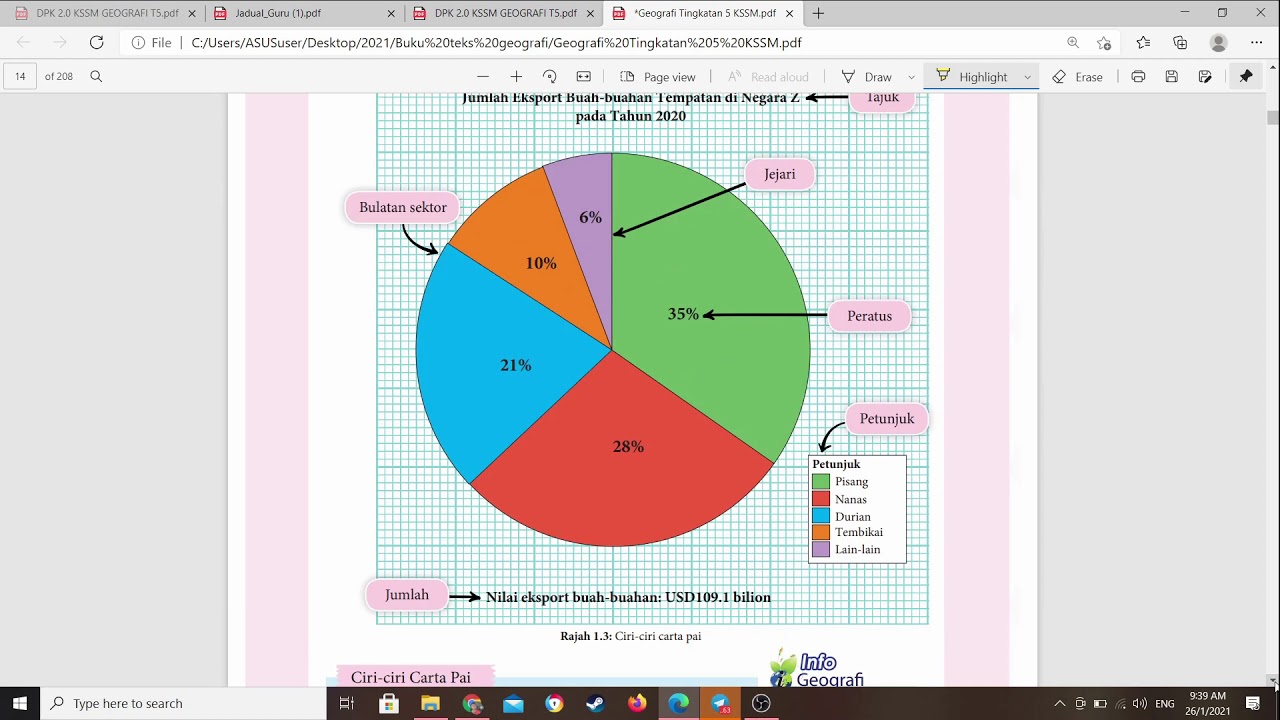Click the page number field showing 14
Viewport: 1280px width, 720px height.
(20, 76)
